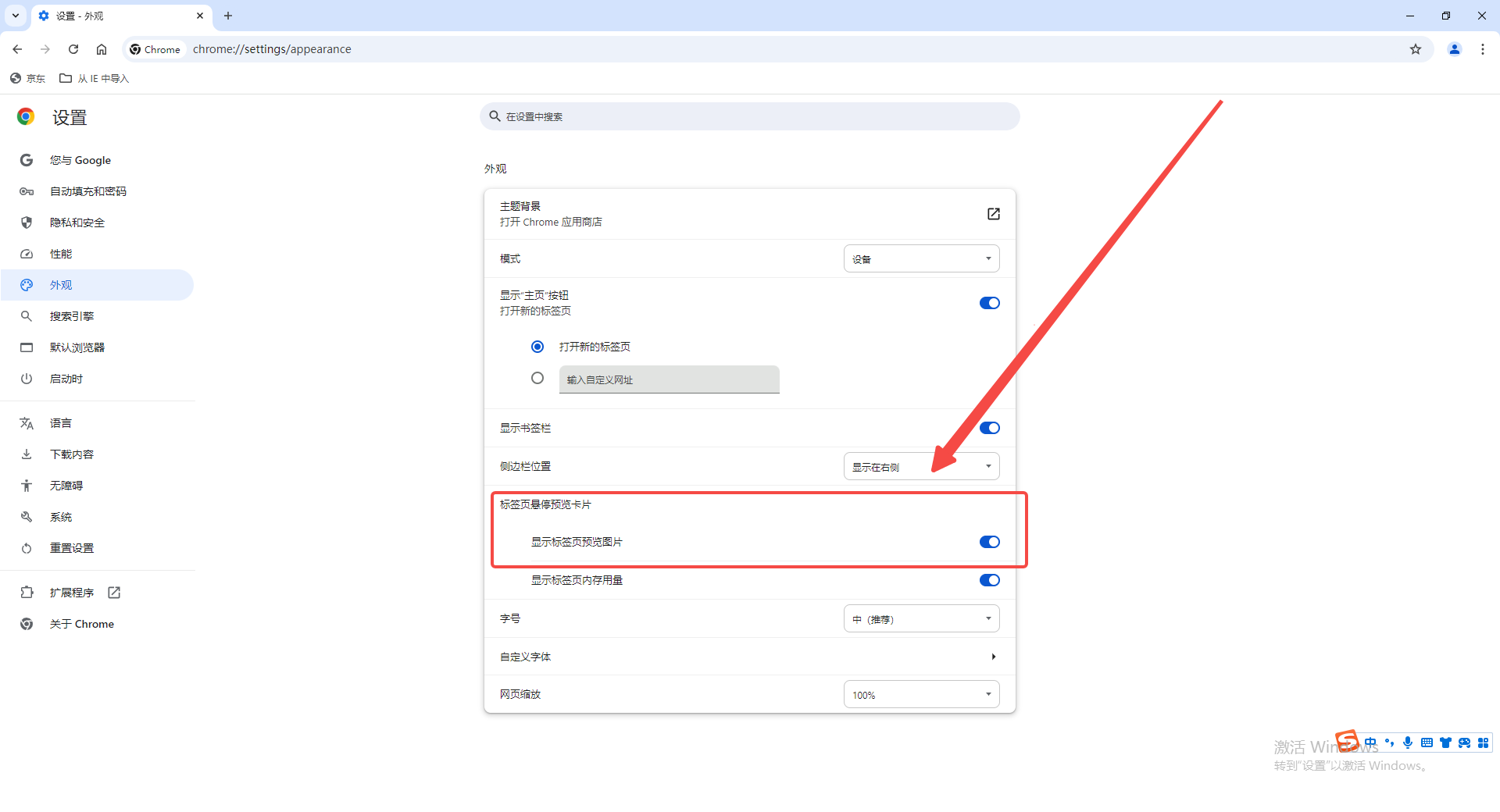Select the custom URL radio button
The width and height of the screenshot is (1500, 812).
[537, 378]
